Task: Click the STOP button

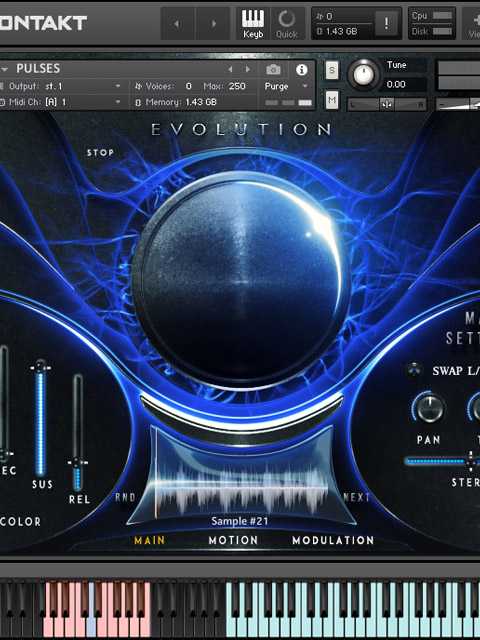Action: click(x=100, y=153)
